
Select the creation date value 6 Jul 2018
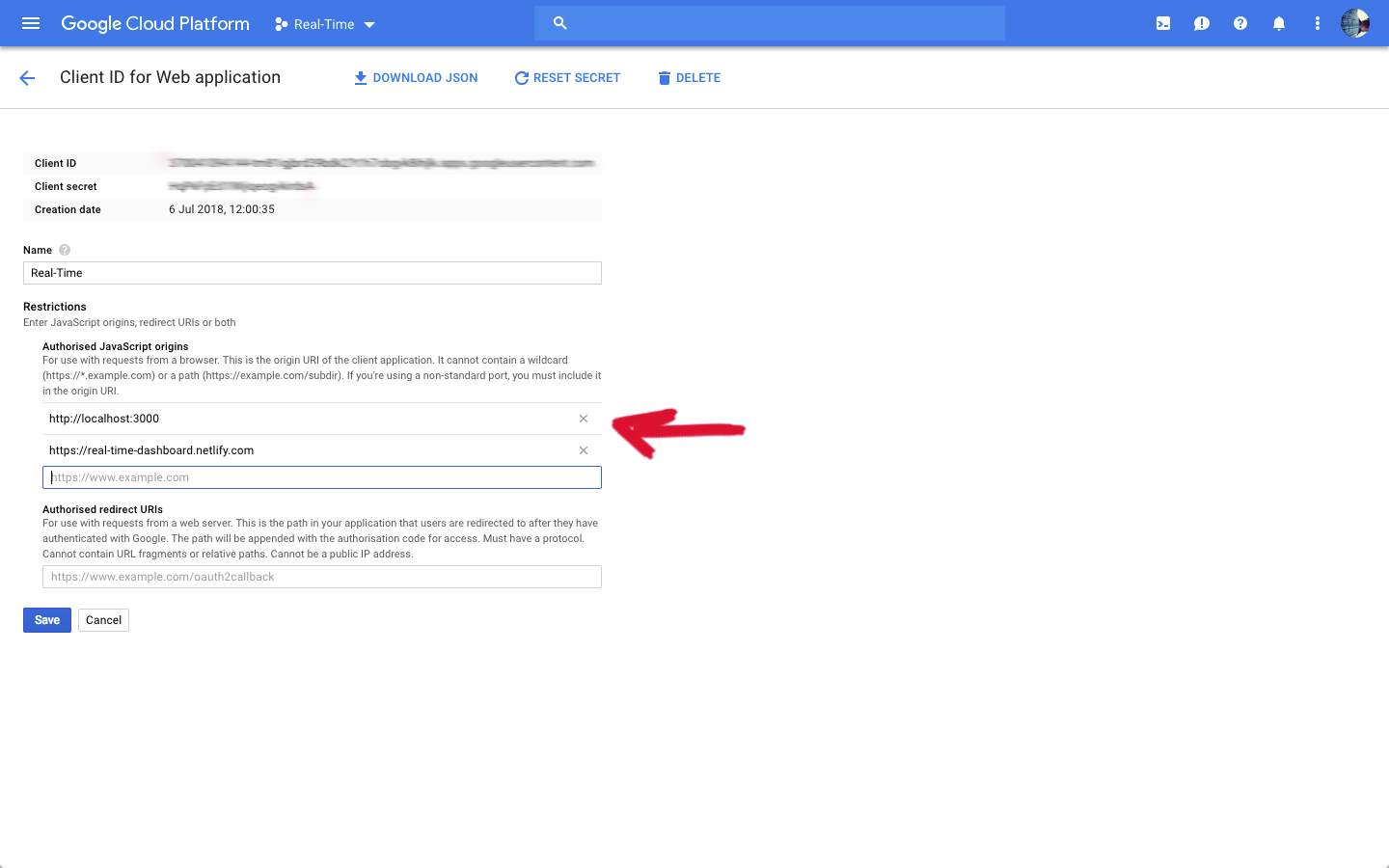(x=222, y=209)
